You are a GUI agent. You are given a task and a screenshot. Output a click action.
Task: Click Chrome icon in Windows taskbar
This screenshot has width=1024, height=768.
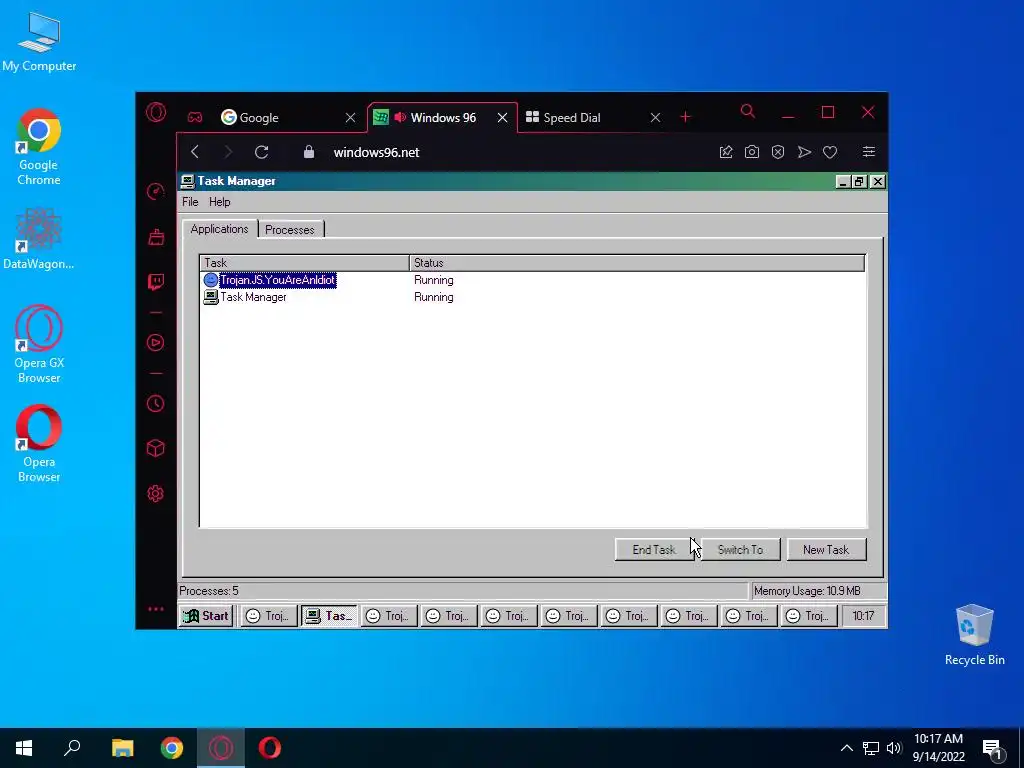pyautogui.click(x=172, y=748)
